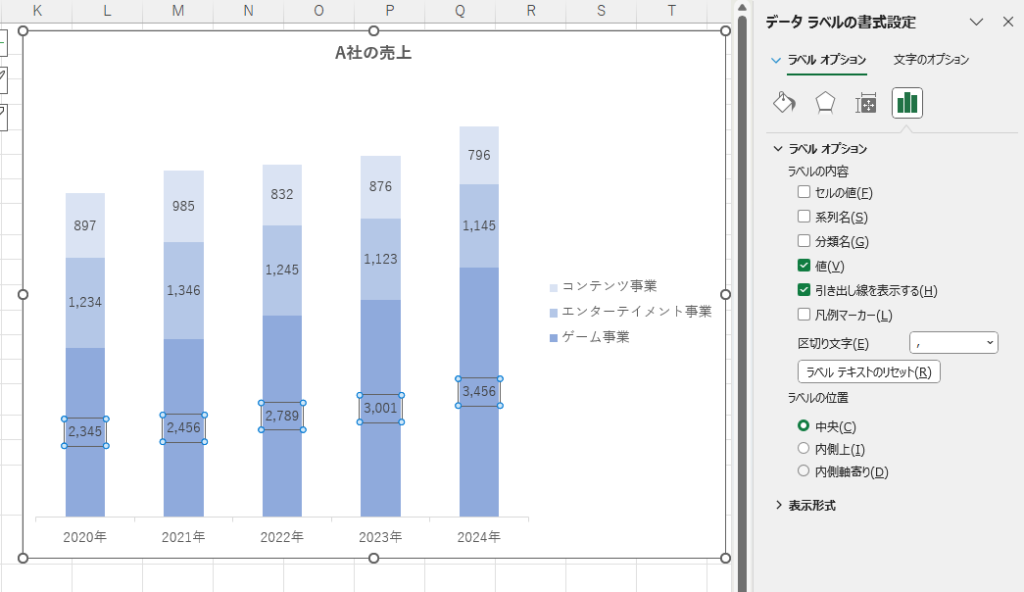Open the Size & Properties icon

(x=866, y=103)
